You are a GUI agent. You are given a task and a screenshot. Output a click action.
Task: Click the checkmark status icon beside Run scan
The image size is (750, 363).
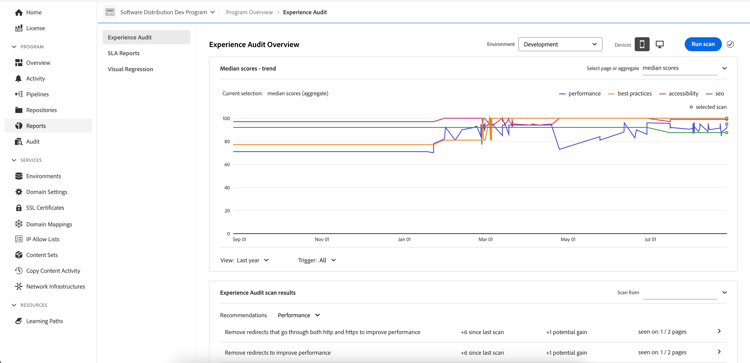tap(730, 44)
